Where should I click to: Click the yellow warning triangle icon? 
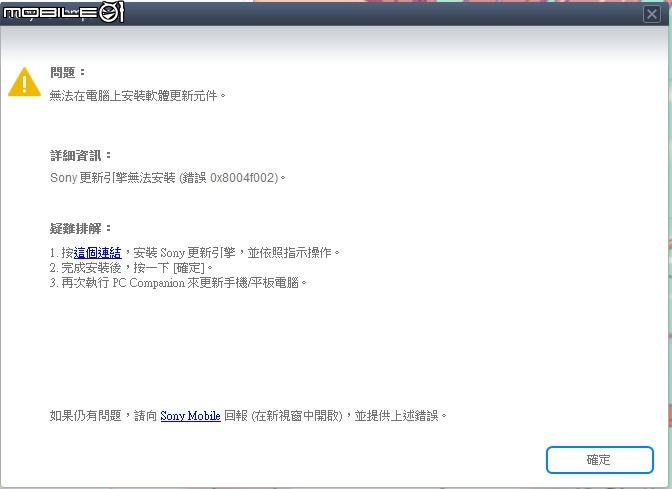(x=24, y=82)
